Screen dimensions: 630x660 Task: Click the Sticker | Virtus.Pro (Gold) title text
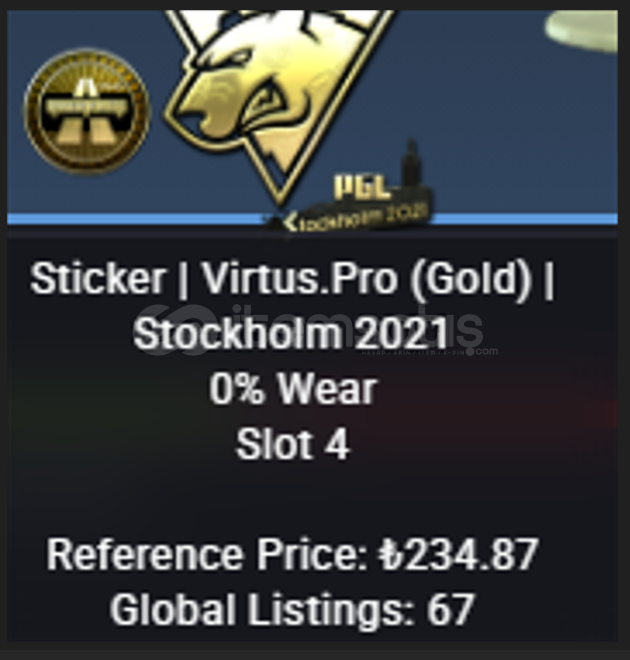[x=293, y=279]
